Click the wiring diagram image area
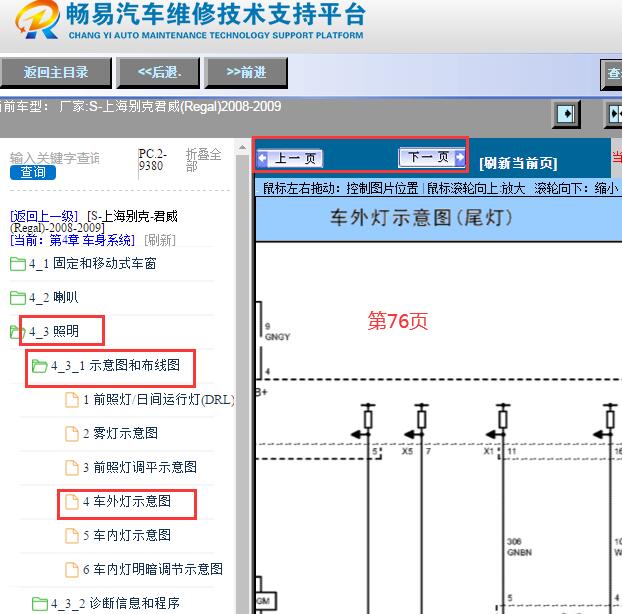Viewport: 622px width, 614px height. [439, 428]
